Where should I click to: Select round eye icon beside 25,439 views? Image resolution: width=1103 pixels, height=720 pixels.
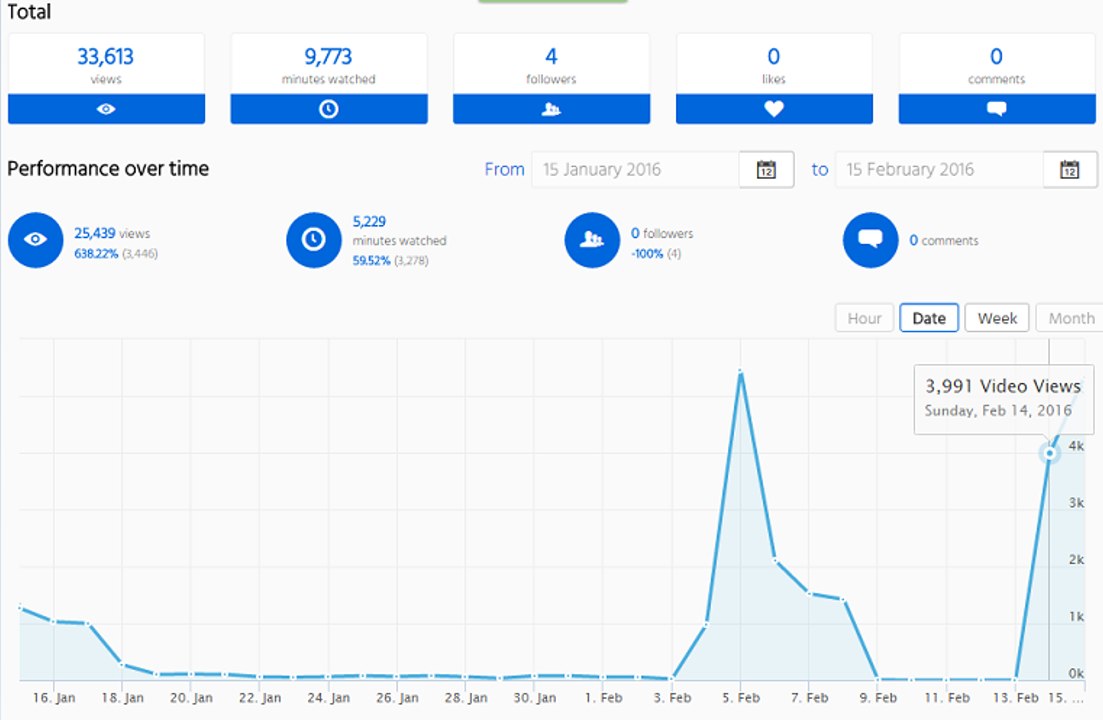tap(35, 240)
